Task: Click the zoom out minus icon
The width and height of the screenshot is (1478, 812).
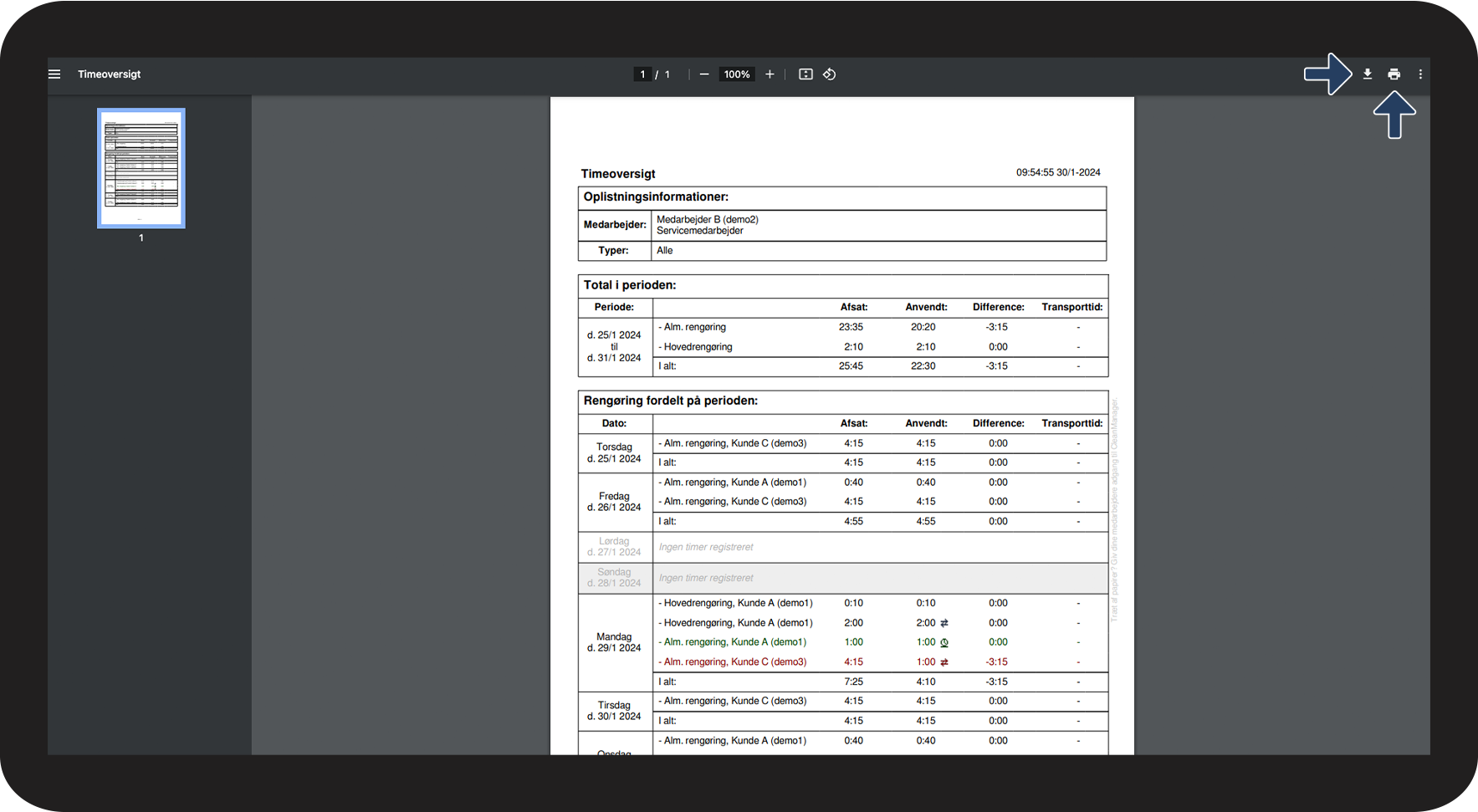Action: click(x=704, y=74)
